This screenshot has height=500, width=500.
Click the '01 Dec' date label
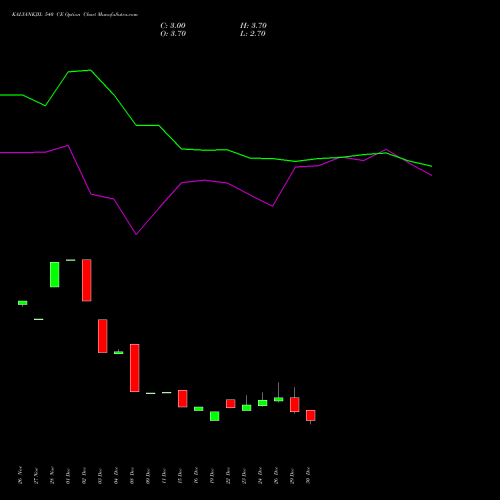[x=68, y=476]
